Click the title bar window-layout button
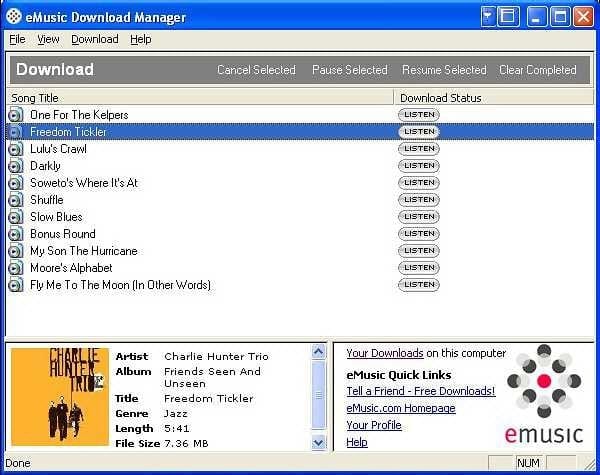The height and width of the screenshot is (475, 600). pos(508,16)
